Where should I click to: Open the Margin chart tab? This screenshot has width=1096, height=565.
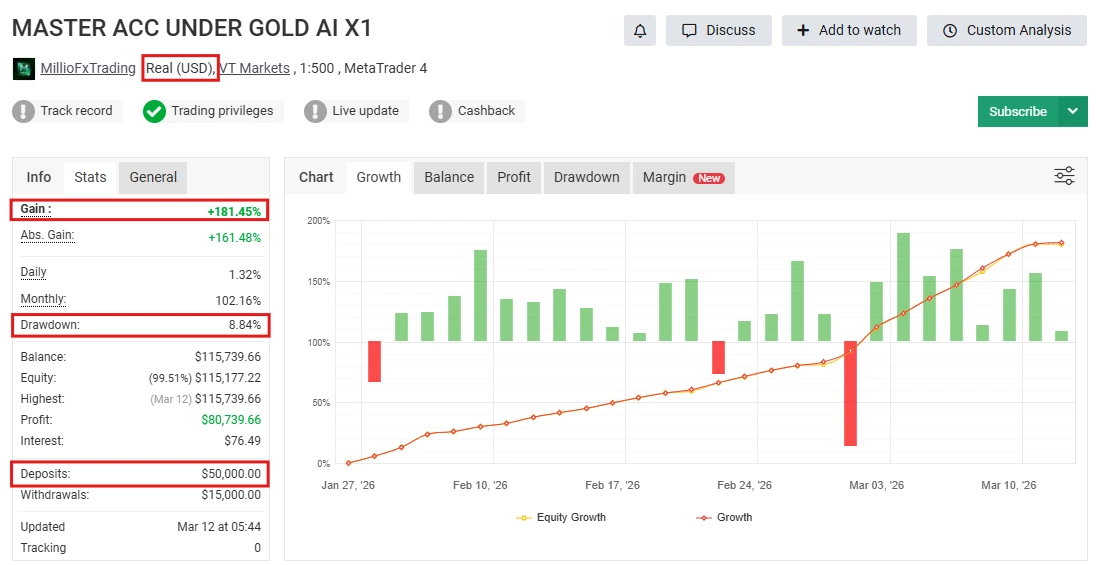683,177
